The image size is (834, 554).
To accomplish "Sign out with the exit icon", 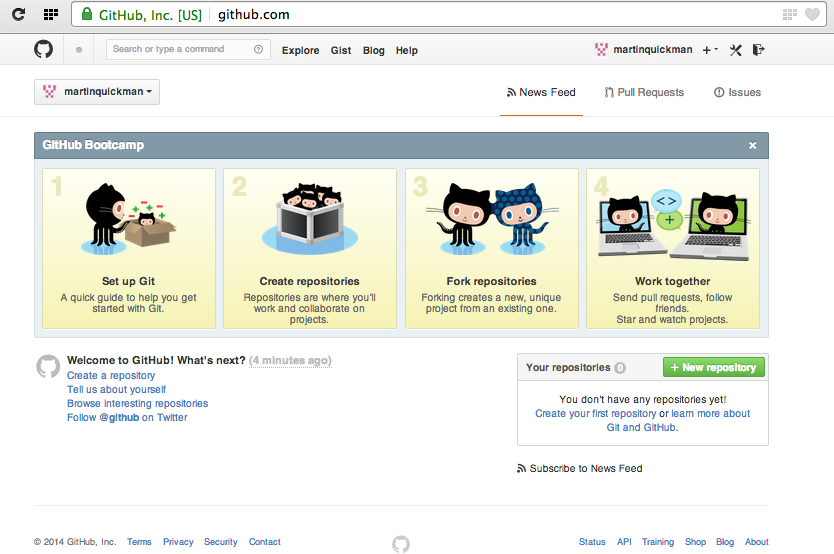I will [x=758, y=49].
